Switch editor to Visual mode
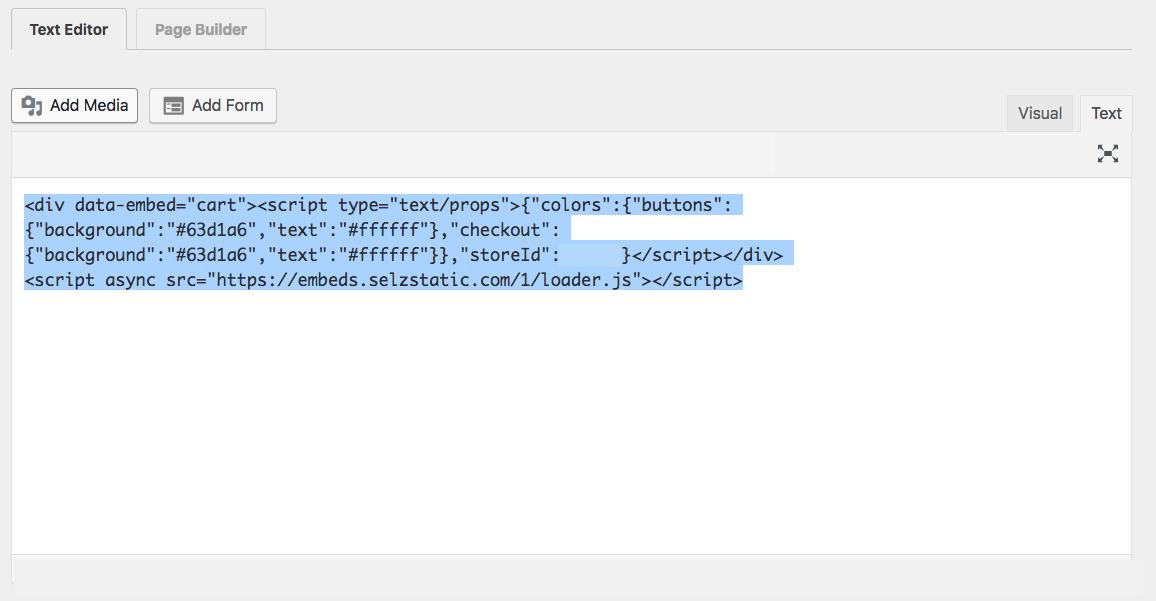Viewport: 1156px width, 601px height. point(1040,114)
